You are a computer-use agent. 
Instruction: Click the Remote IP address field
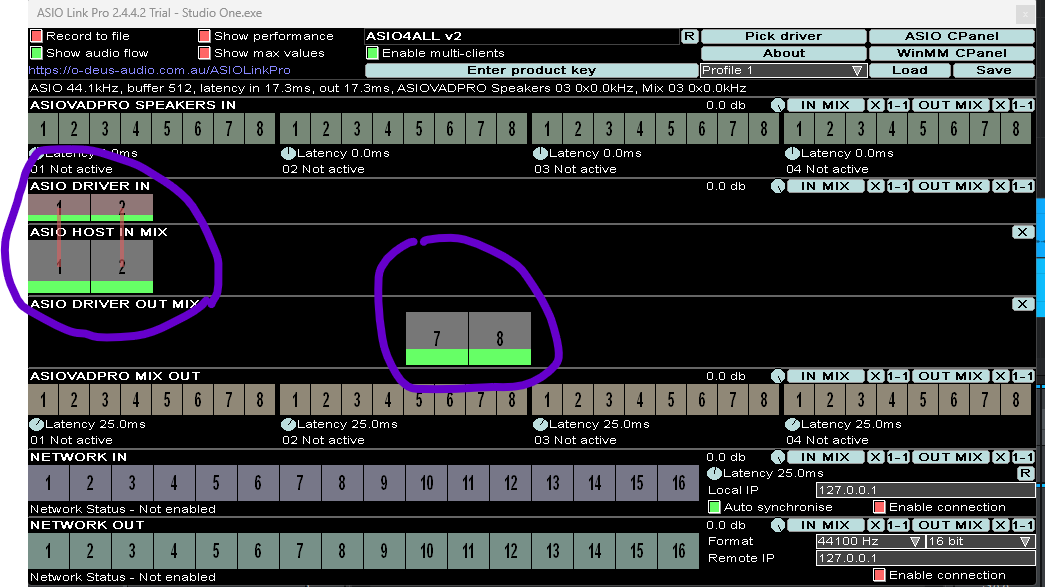coord(925,558)
